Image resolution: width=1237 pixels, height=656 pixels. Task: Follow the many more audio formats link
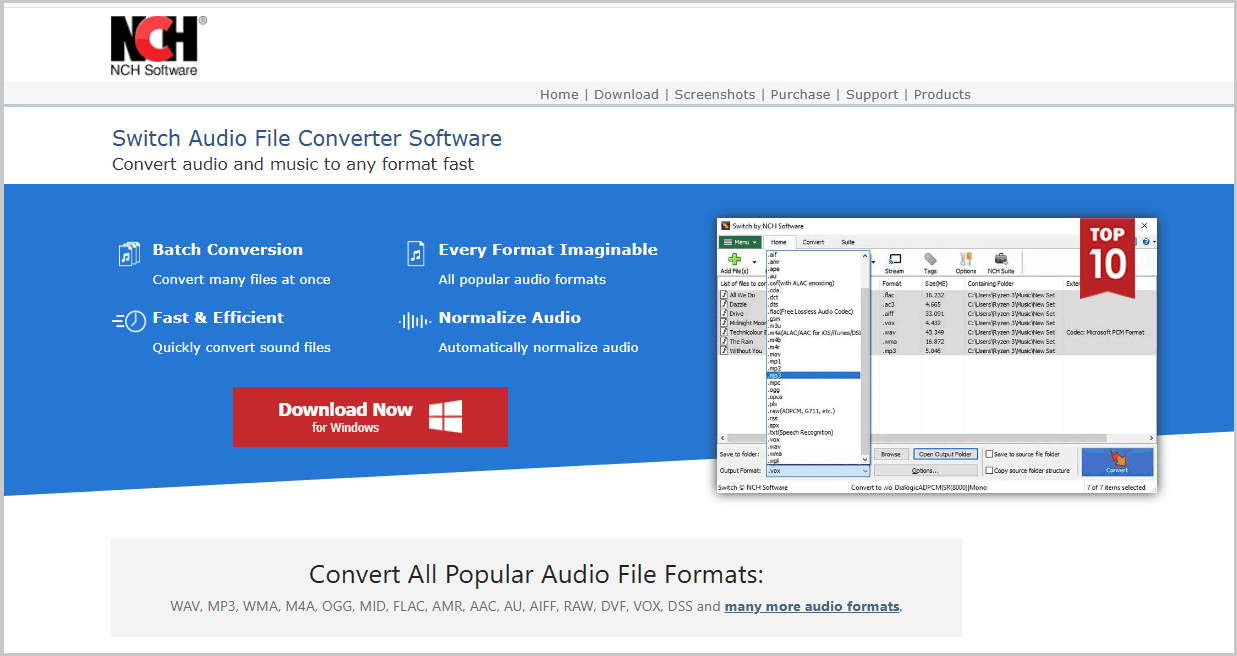tap(812, 606)
